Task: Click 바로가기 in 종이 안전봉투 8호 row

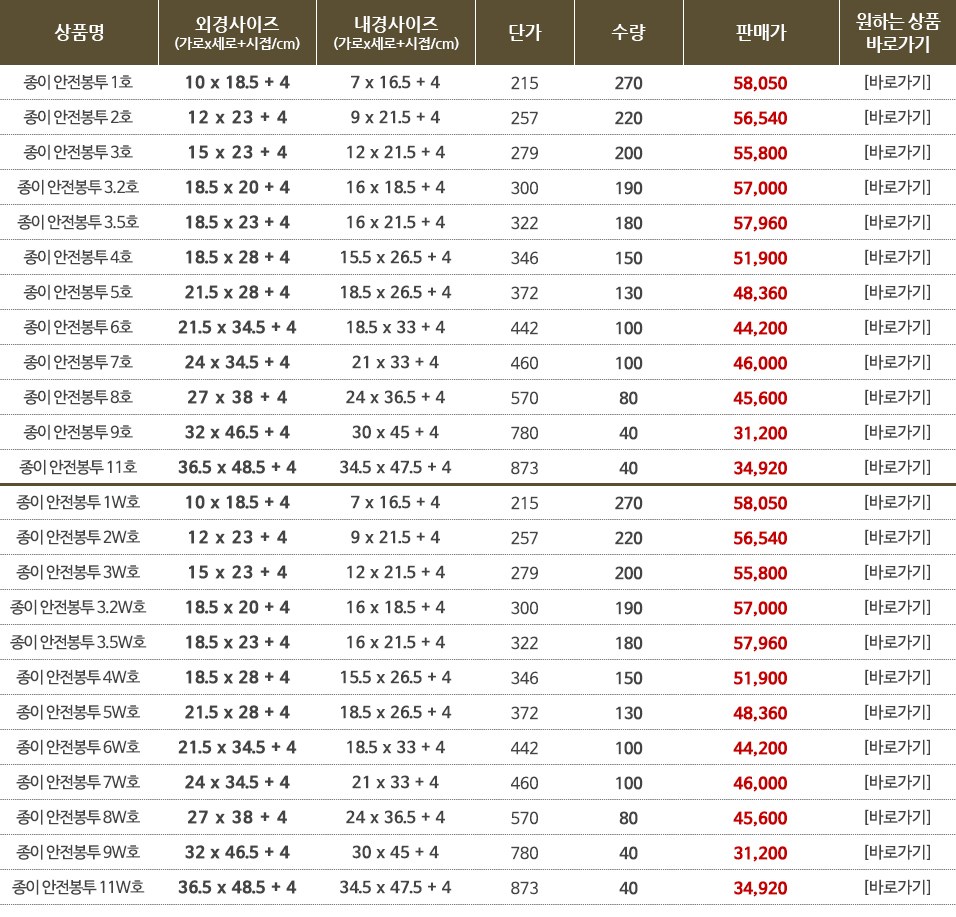Action: (897, 398)
